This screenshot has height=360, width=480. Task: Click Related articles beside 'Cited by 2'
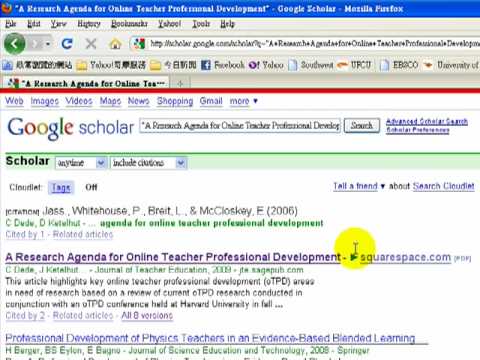(x=83, y=315)
